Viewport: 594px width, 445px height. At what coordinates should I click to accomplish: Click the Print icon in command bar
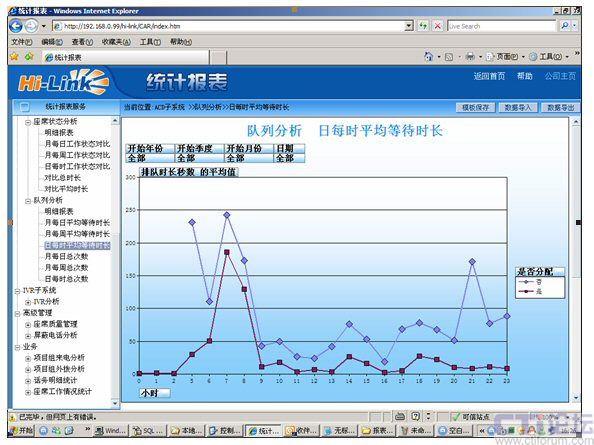(470, 57)
